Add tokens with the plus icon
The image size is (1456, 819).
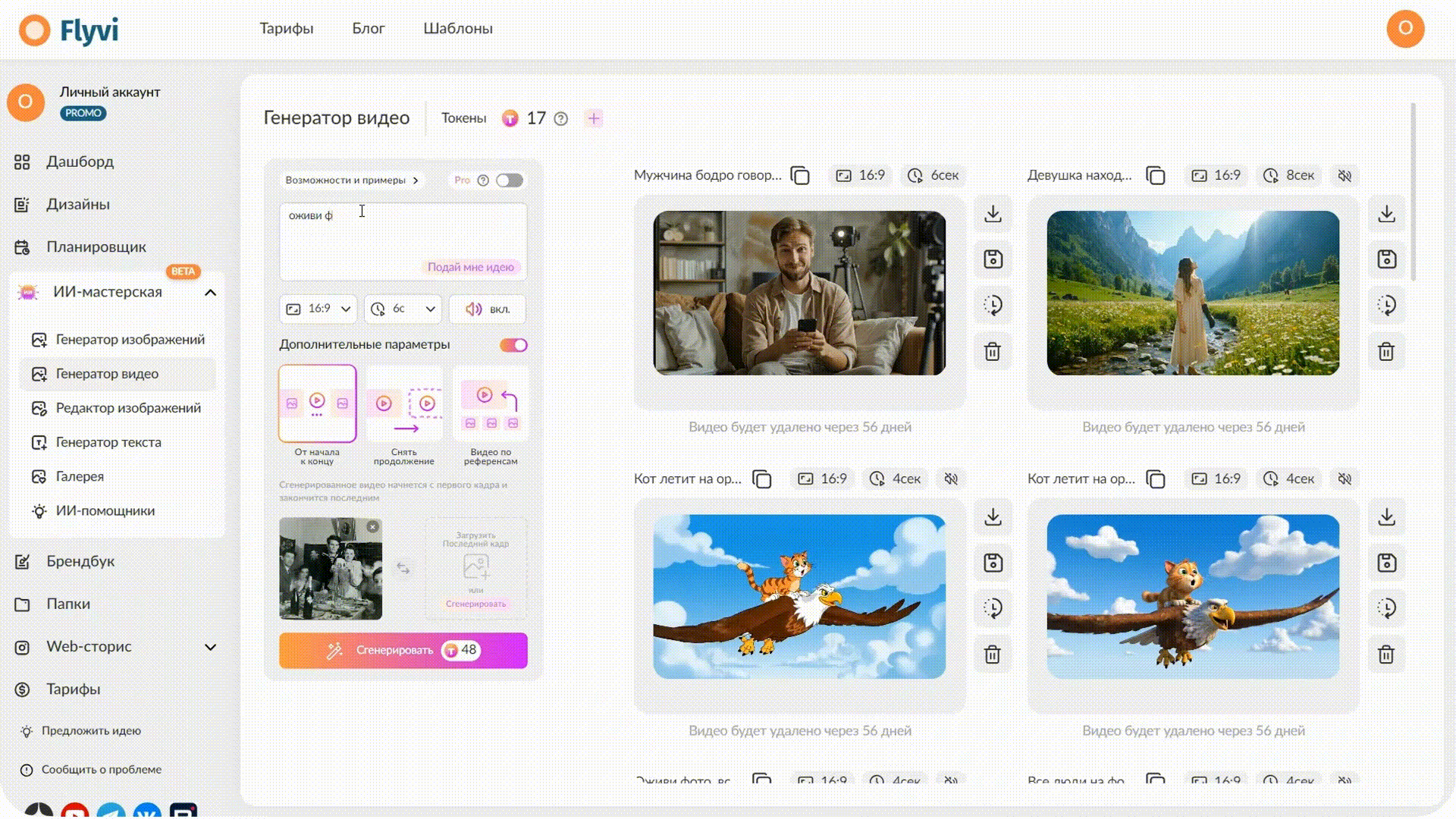point(594,118)
